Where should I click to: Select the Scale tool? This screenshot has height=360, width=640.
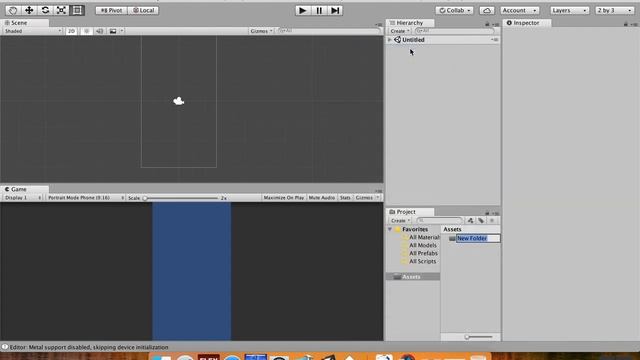pyautogui.click(x=61, y=10)
